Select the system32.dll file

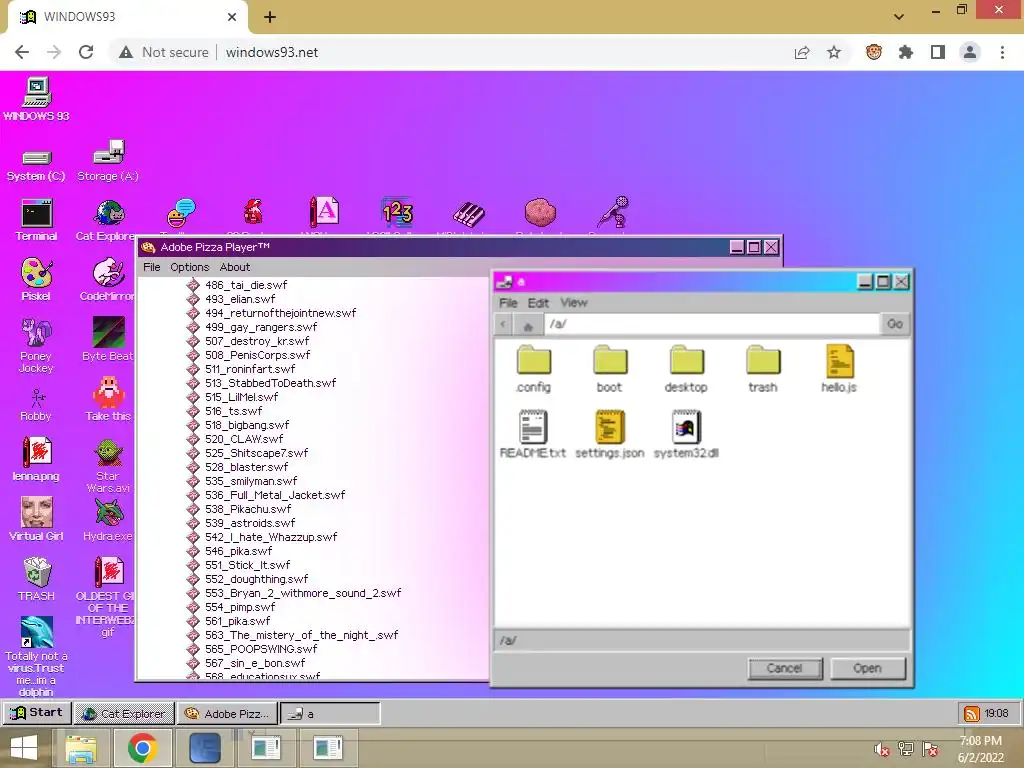[x=686, y=434]
